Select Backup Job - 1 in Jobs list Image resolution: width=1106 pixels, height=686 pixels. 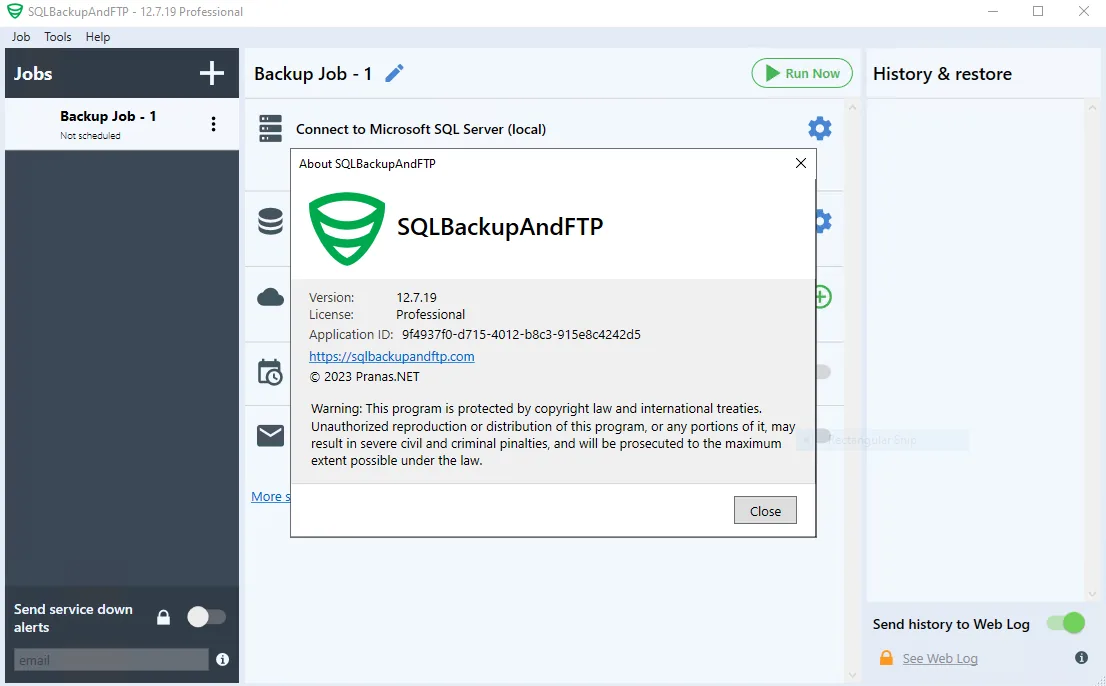(122, 124)
